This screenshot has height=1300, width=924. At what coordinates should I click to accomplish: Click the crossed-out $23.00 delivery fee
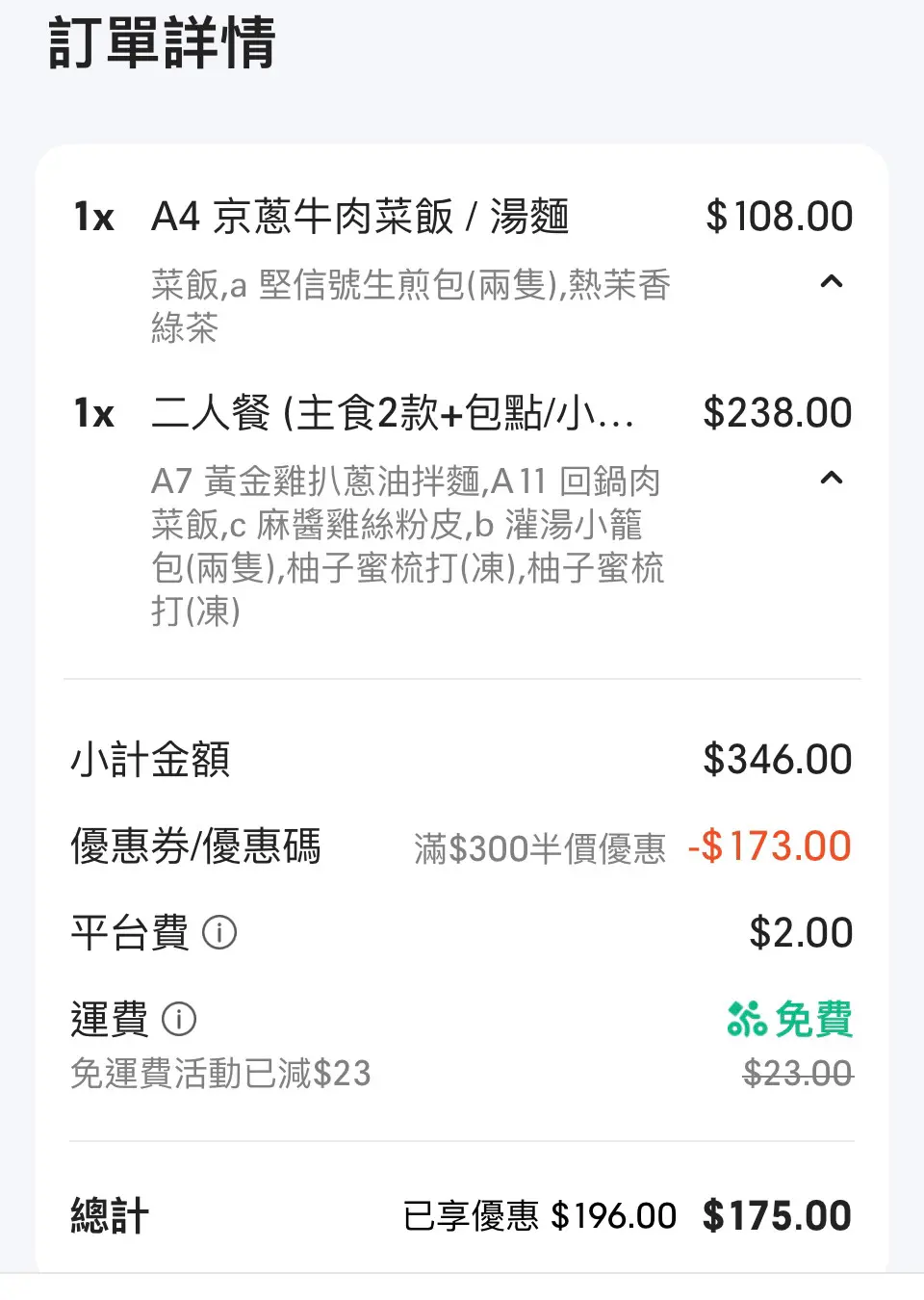pyautogui.click(x=798, y=1073)
